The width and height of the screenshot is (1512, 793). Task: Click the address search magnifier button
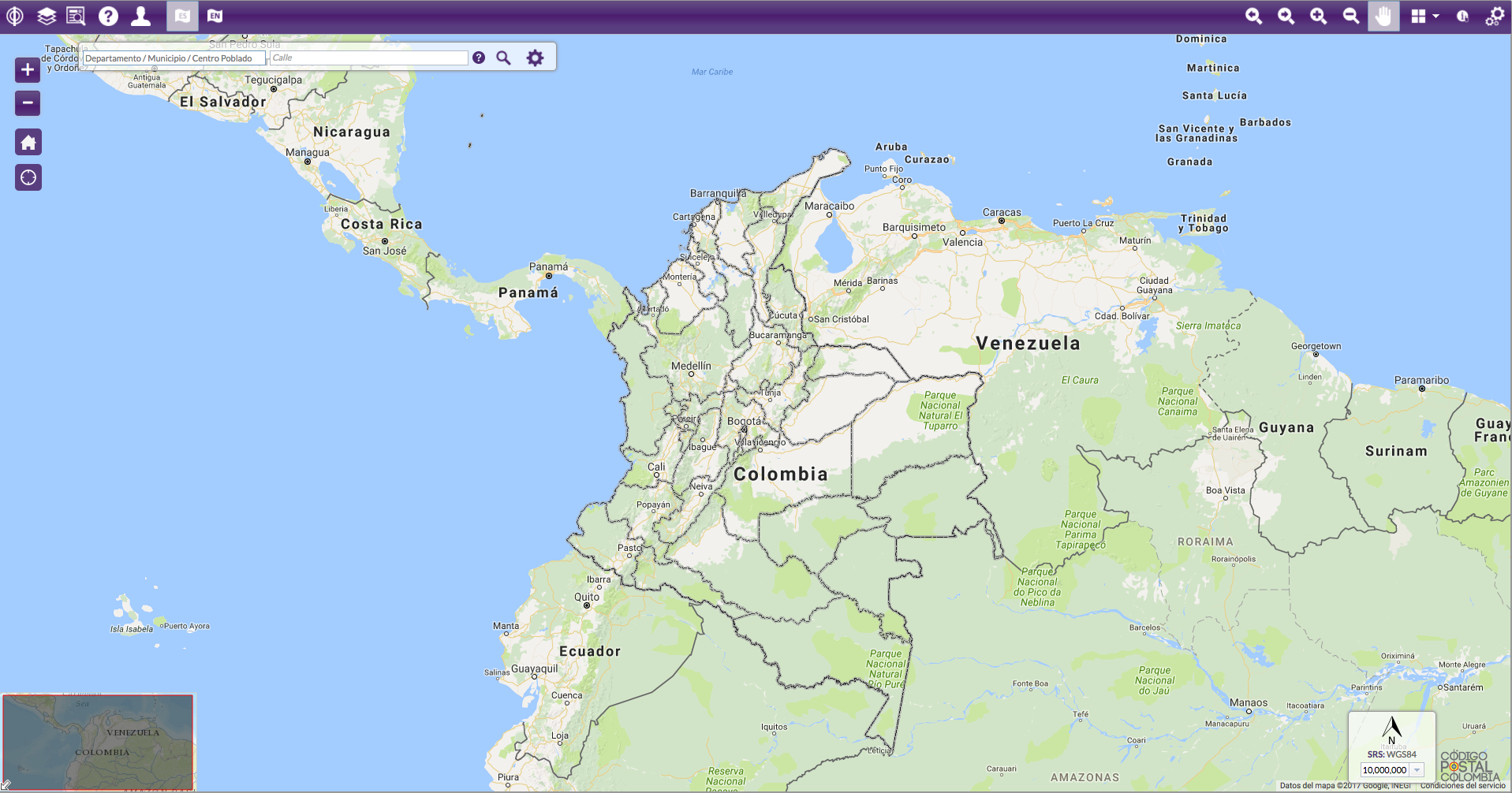(x=503, y=58)
